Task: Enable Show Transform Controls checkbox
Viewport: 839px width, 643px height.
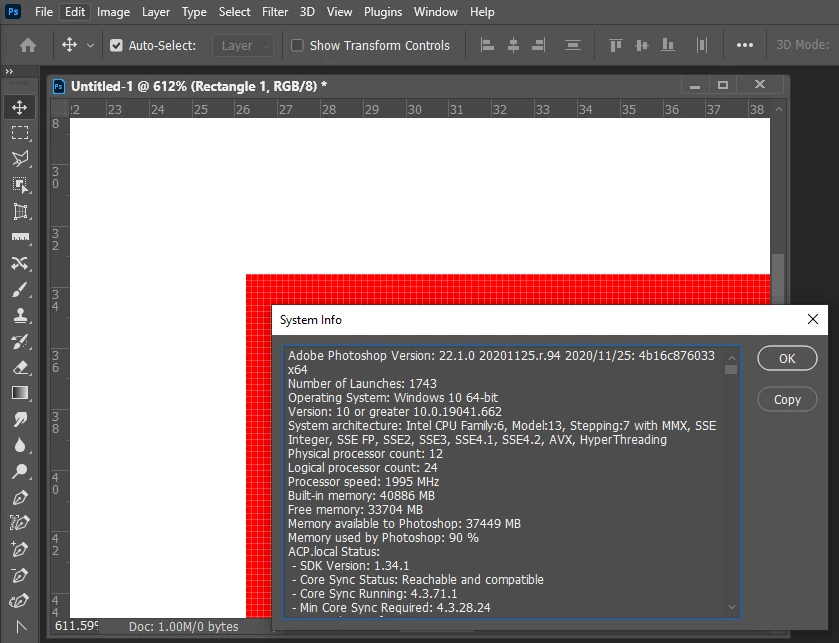Action: (297, 45)
